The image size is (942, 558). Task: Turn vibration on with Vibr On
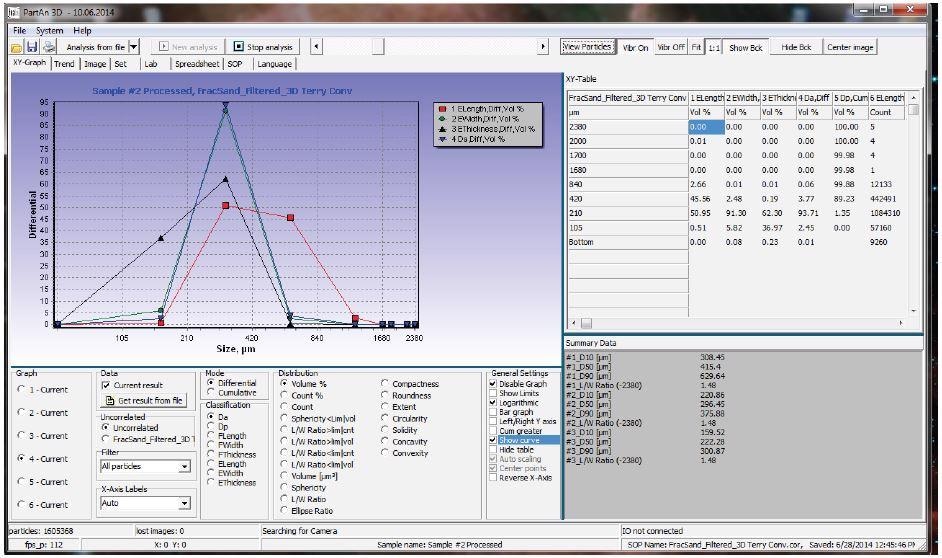[x=636, y=47]
